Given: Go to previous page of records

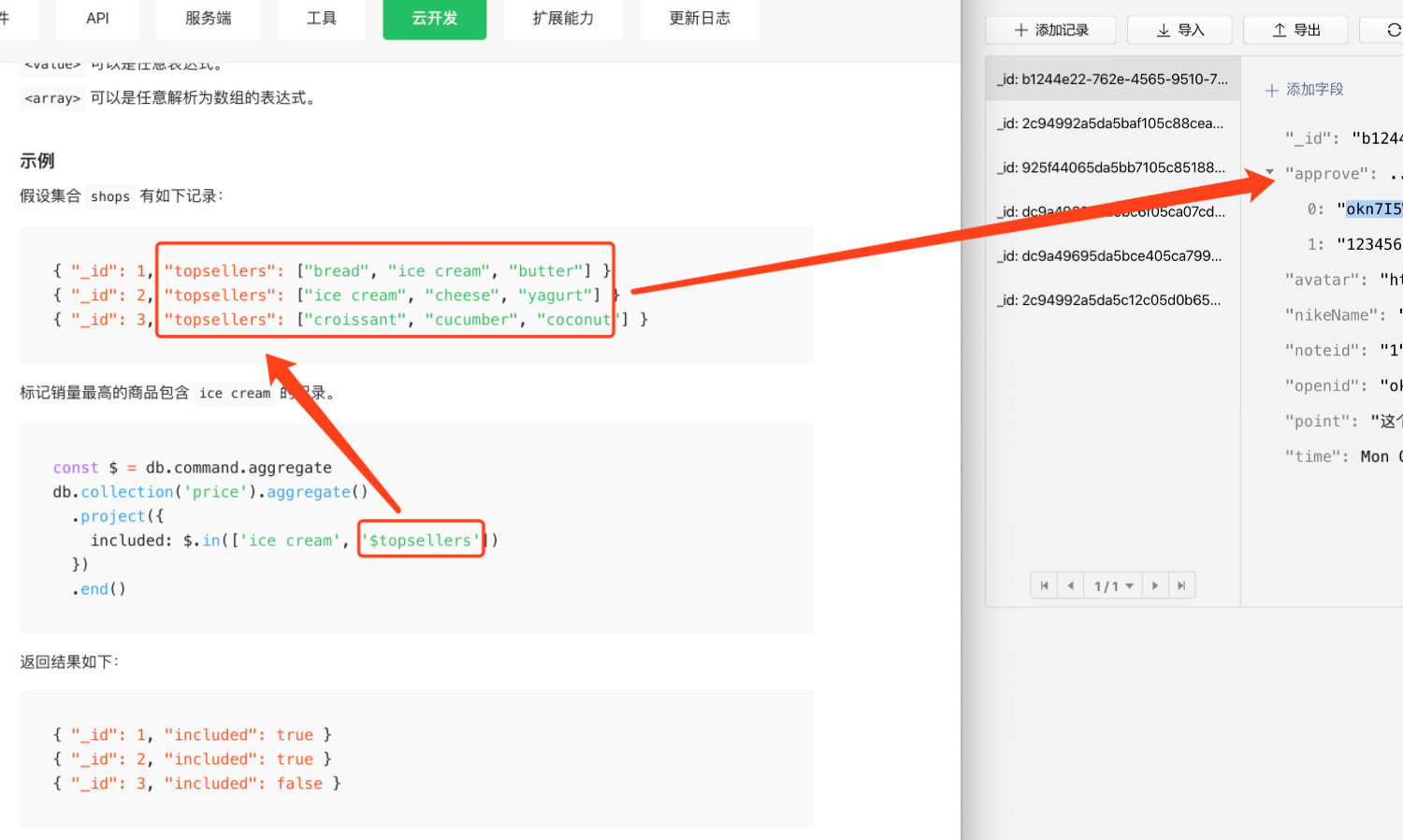Looking at the screenshot, I should [1070, 586].
